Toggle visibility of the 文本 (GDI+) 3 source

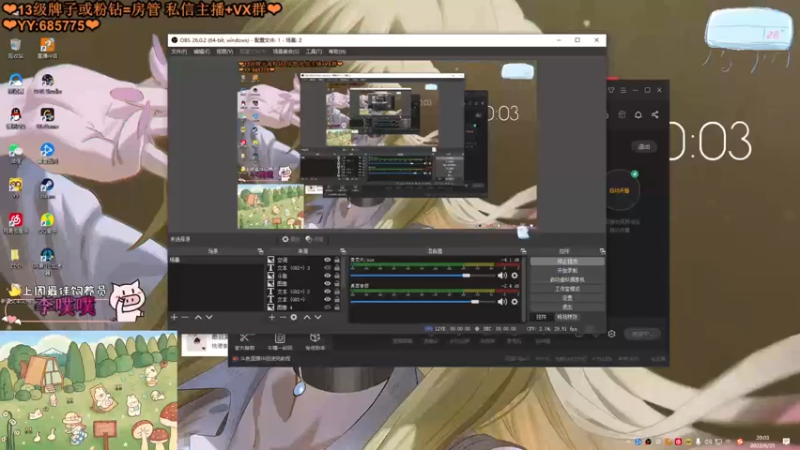pos(328,267)
